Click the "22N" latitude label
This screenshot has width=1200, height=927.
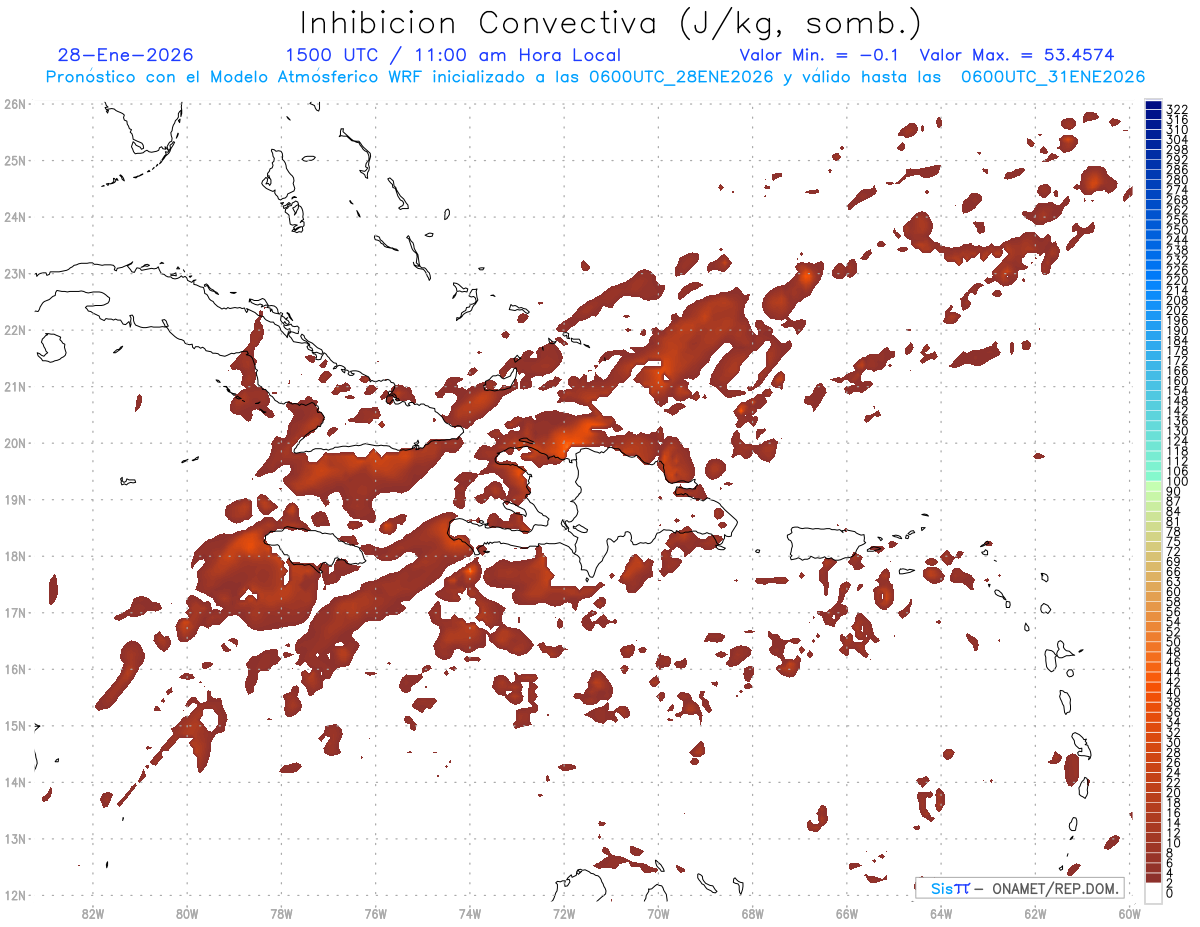coord(14,330)
